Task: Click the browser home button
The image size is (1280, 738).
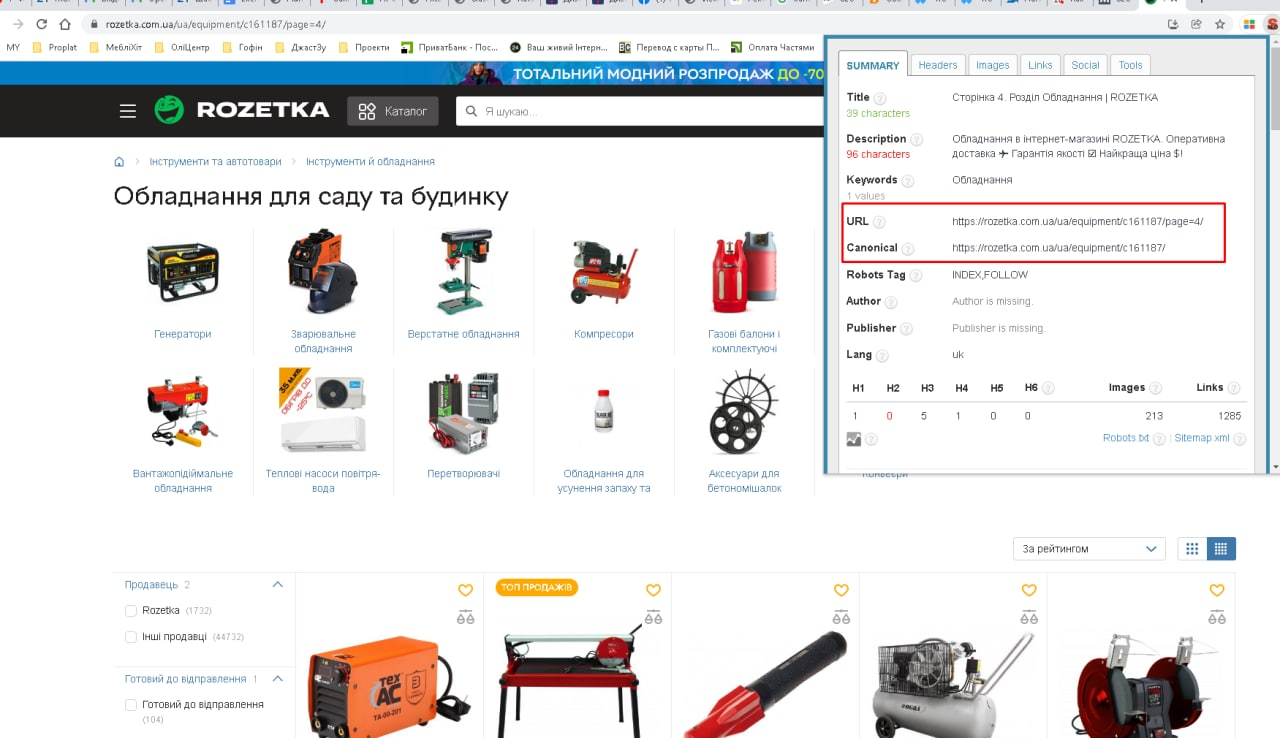Action: (65, 24)
